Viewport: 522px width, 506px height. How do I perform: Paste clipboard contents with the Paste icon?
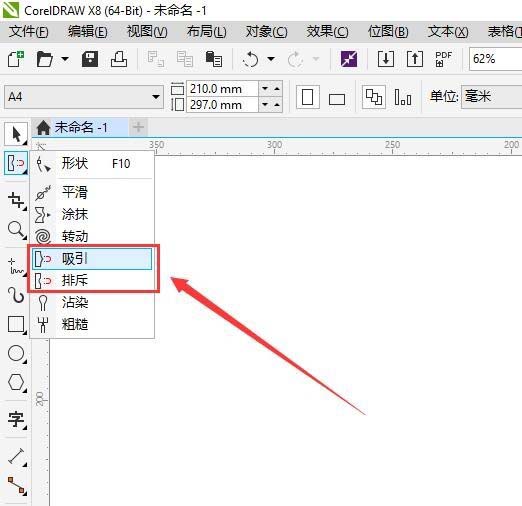click(214, 59)
